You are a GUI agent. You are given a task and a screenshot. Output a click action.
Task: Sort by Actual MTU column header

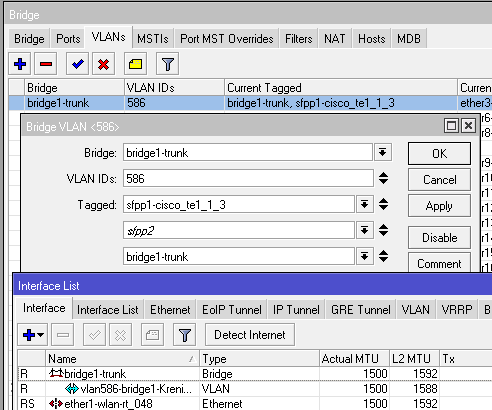pyautogui.click(x=354, y=359)
